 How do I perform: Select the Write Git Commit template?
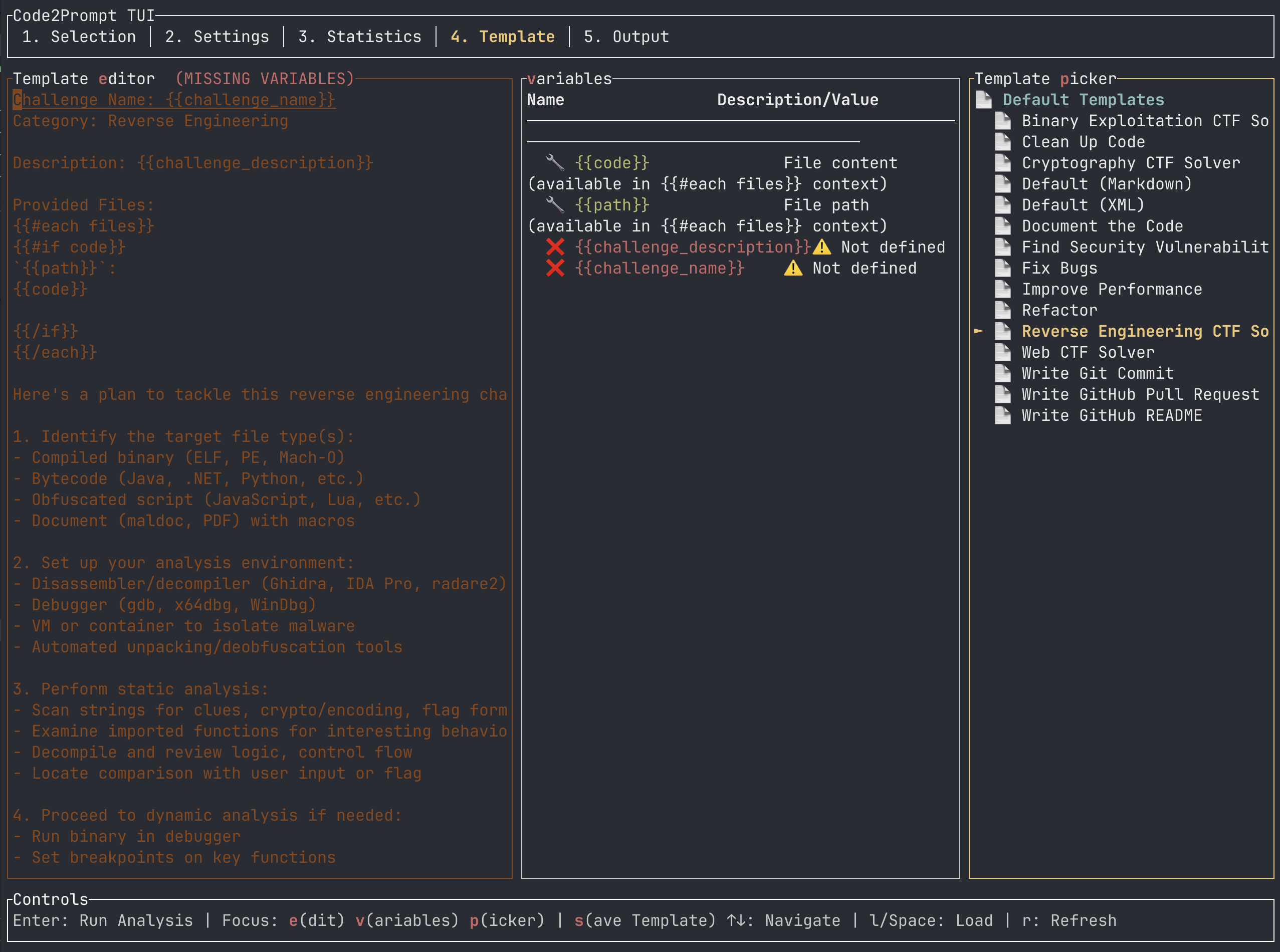1098,373
